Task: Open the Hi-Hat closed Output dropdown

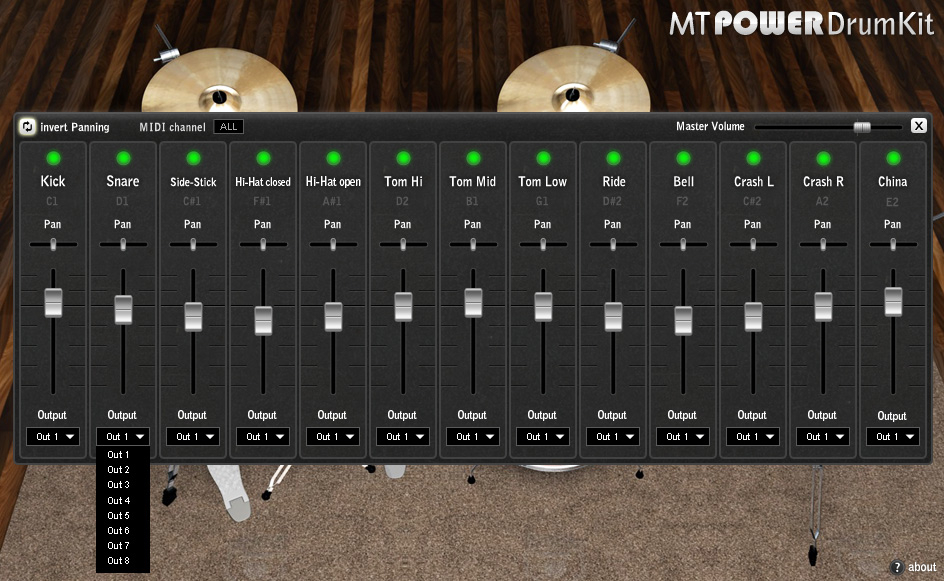Action: click(262, 437)
